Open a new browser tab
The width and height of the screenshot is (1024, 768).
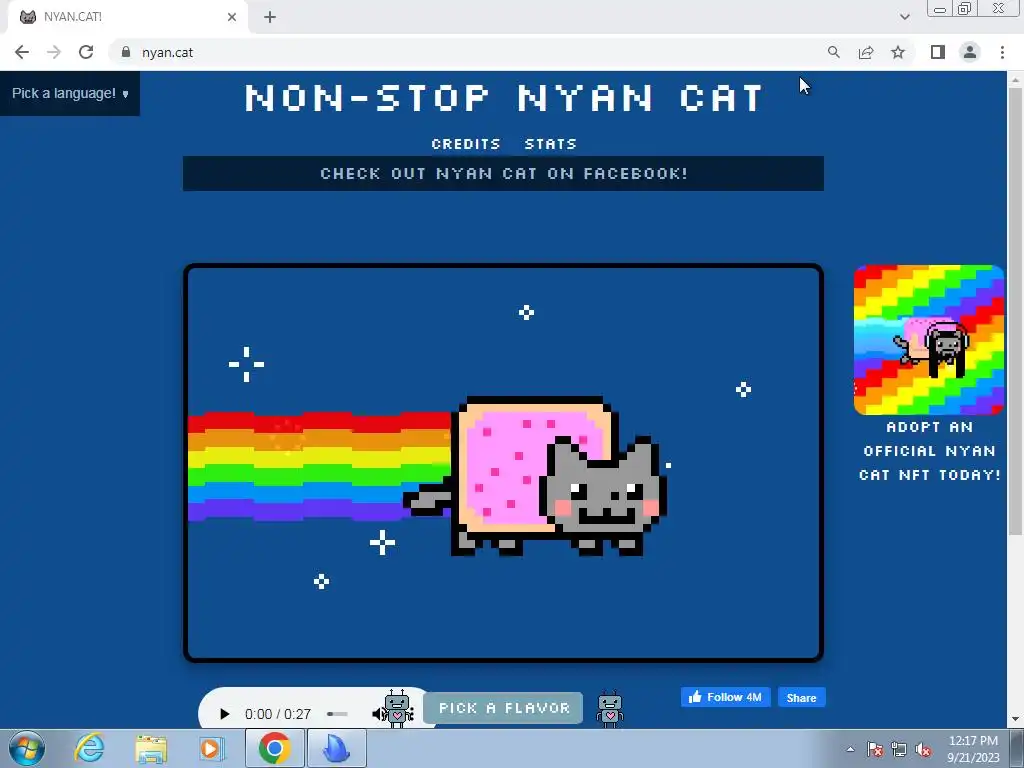point(270,17)
